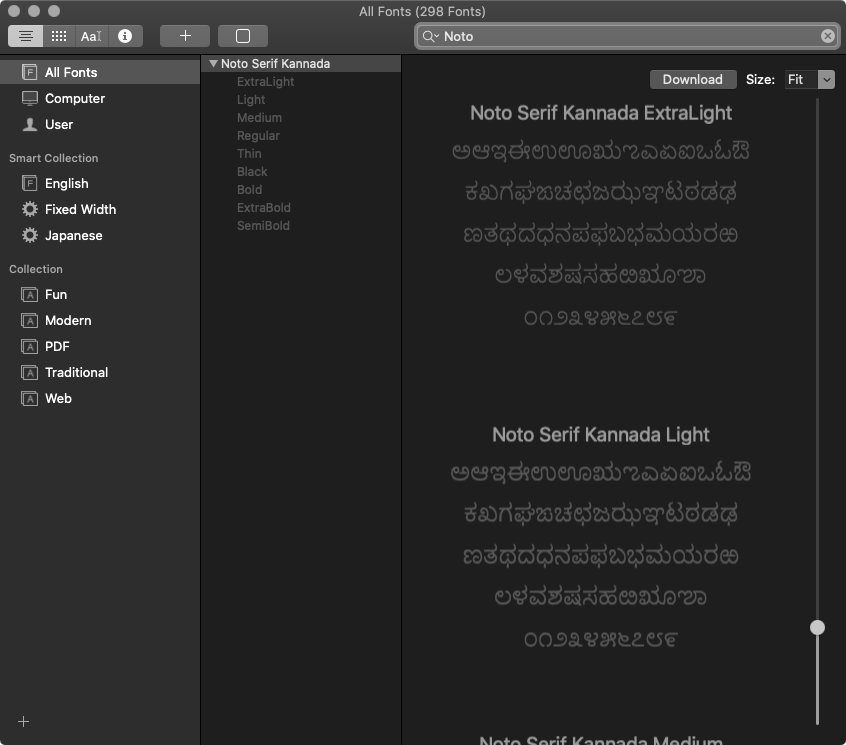
Task: Switch to Custom text preview mode
Action: (x=91, y=36)
